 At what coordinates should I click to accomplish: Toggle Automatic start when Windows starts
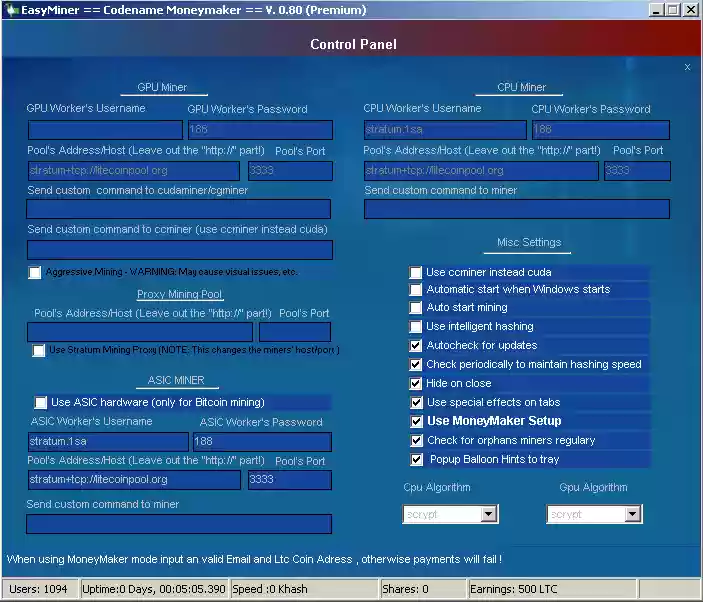tap(416, 290)
